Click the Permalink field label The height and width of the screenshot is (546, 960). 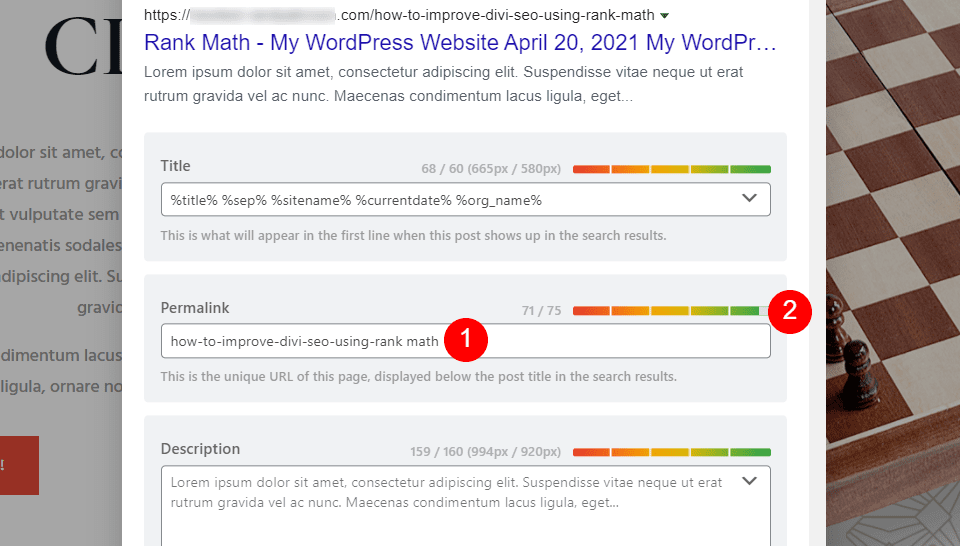[x=195, y=308]
